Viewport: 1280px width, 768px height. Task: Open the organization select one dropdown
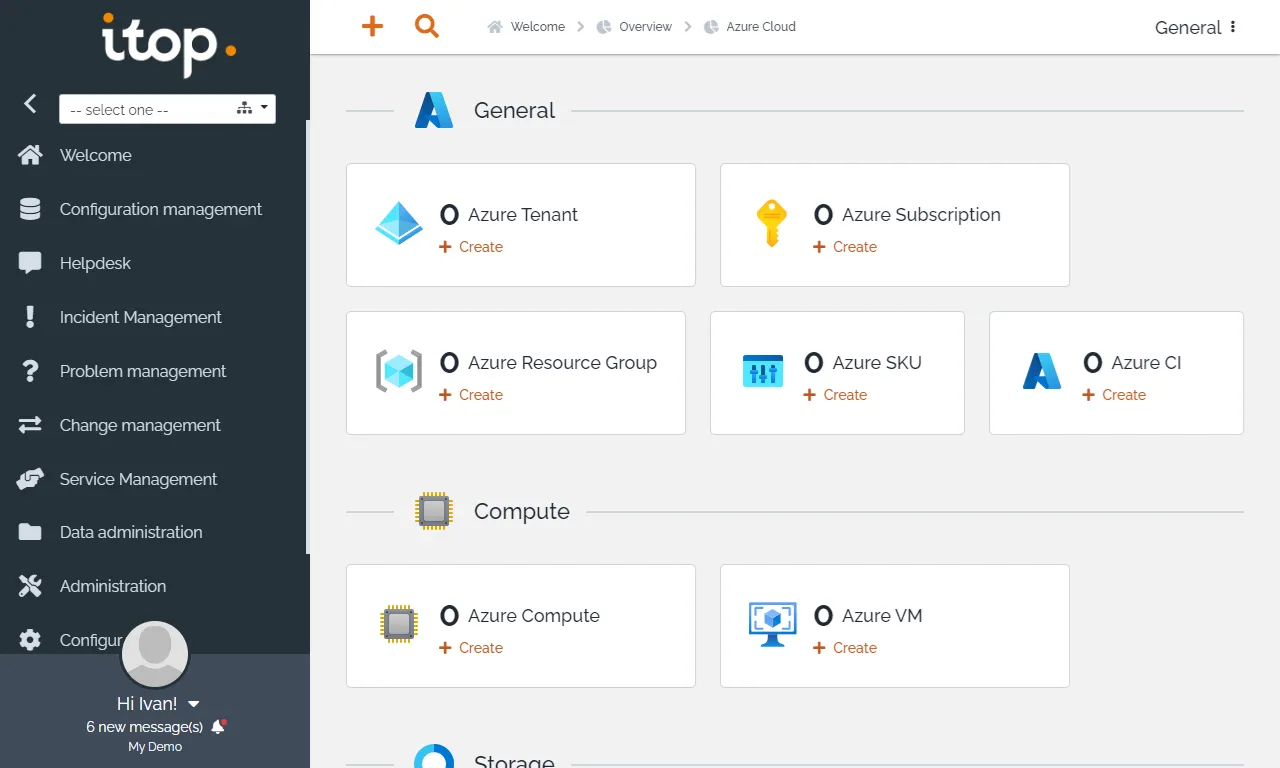(x=167, y=109)
